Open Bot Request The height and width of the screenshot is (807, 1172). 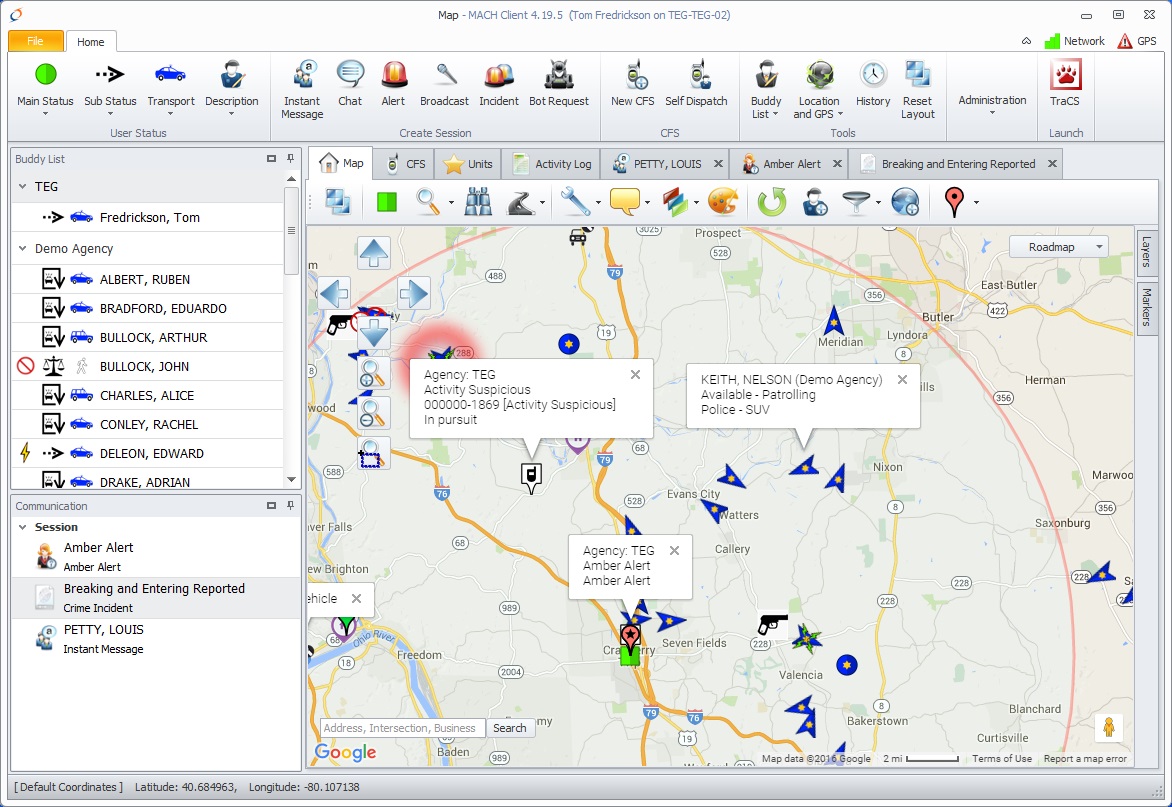click(558, 83)
